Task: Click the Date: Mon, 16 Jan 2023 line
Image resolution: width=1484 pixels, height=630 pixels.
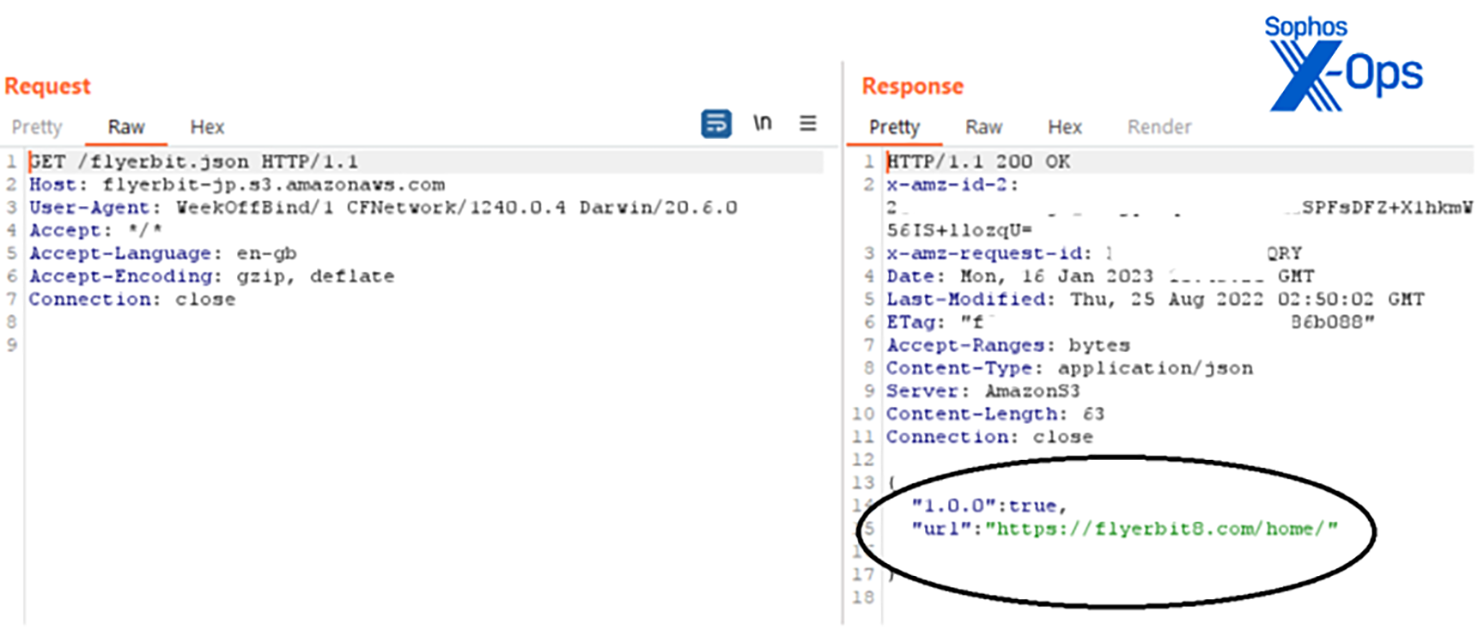Action: click(1100, 276)
